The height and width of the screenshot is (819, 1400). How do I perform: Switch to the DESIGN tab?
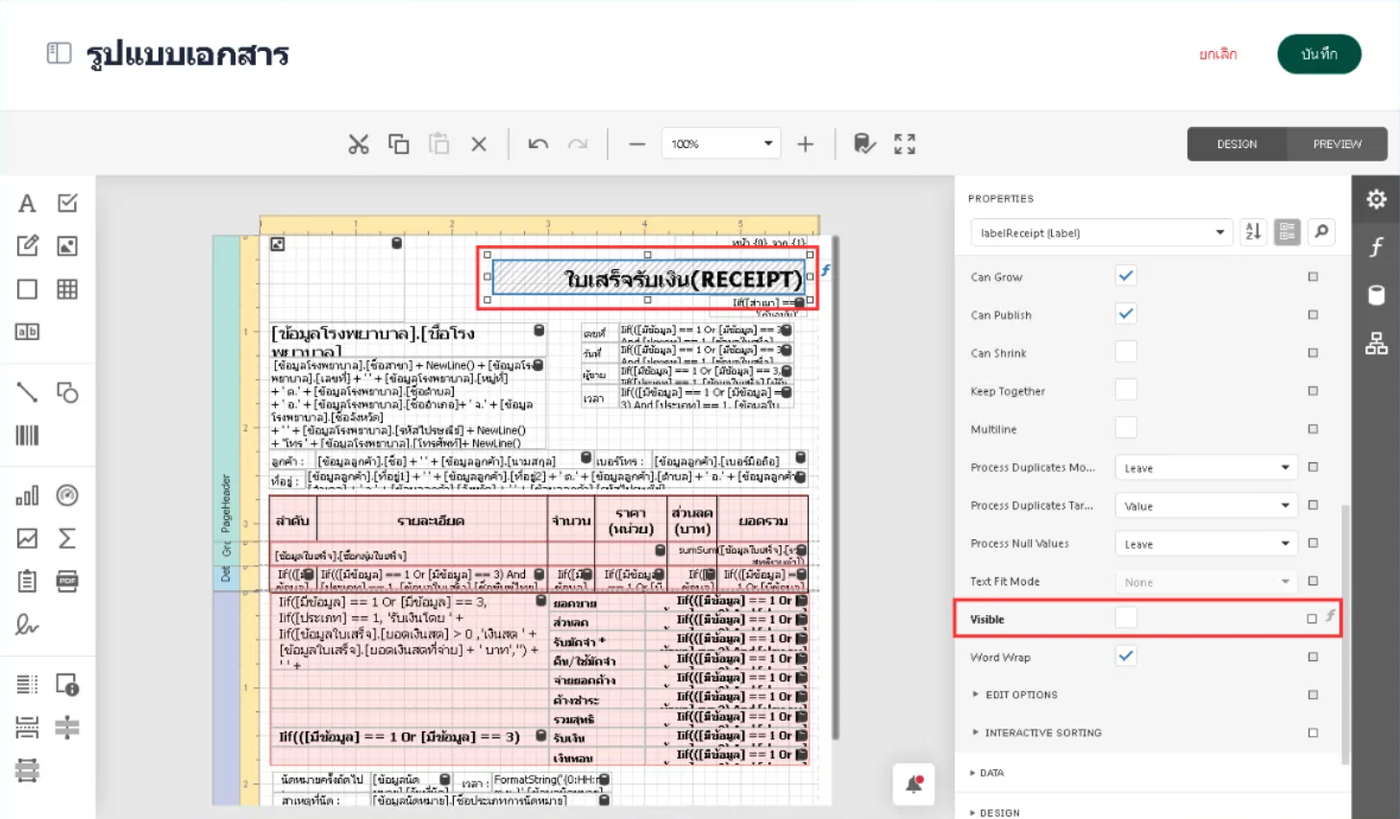tap(1237, 144)
